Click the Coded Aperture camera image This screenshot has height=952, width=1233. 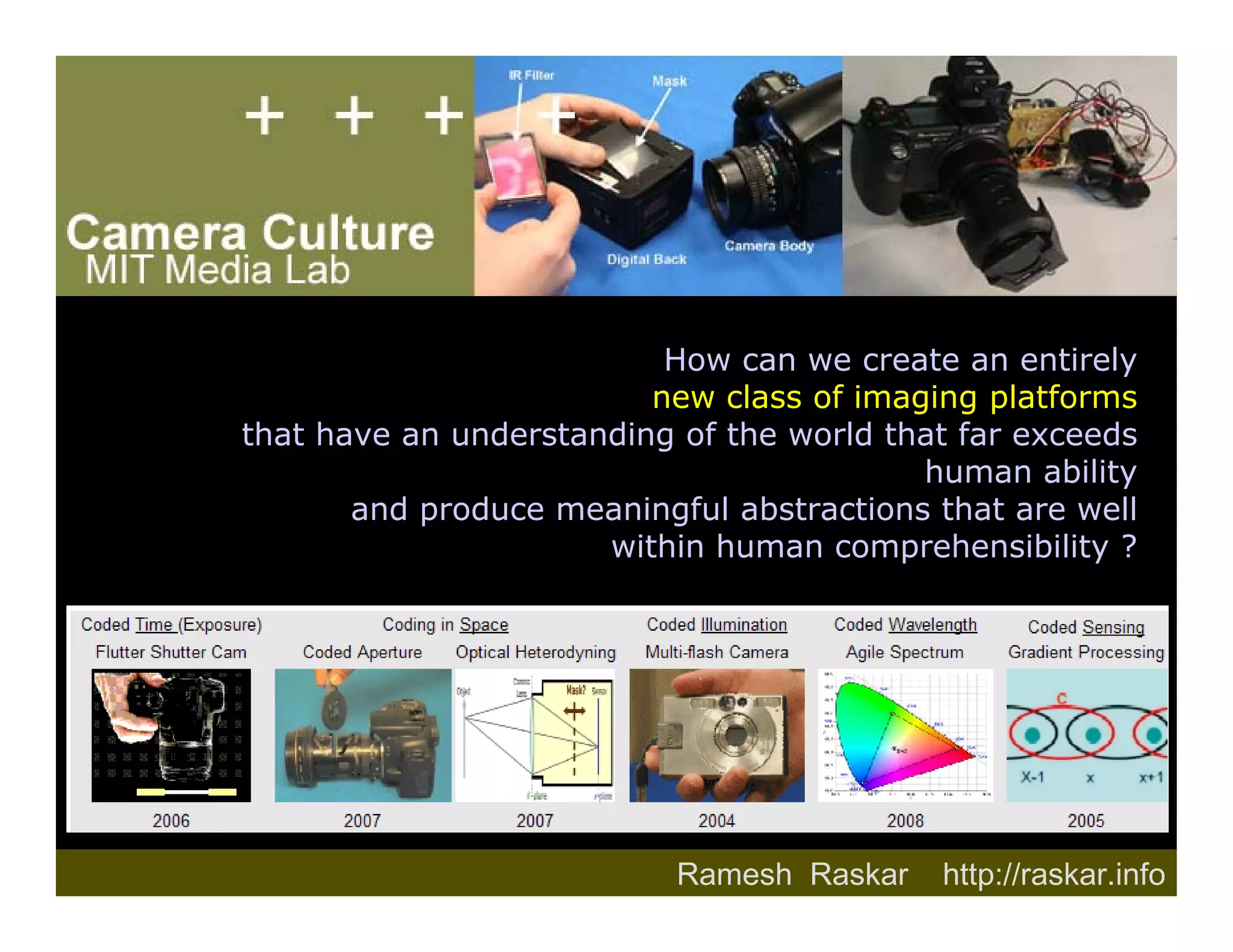pyautogui.click(x=362, y=735)
